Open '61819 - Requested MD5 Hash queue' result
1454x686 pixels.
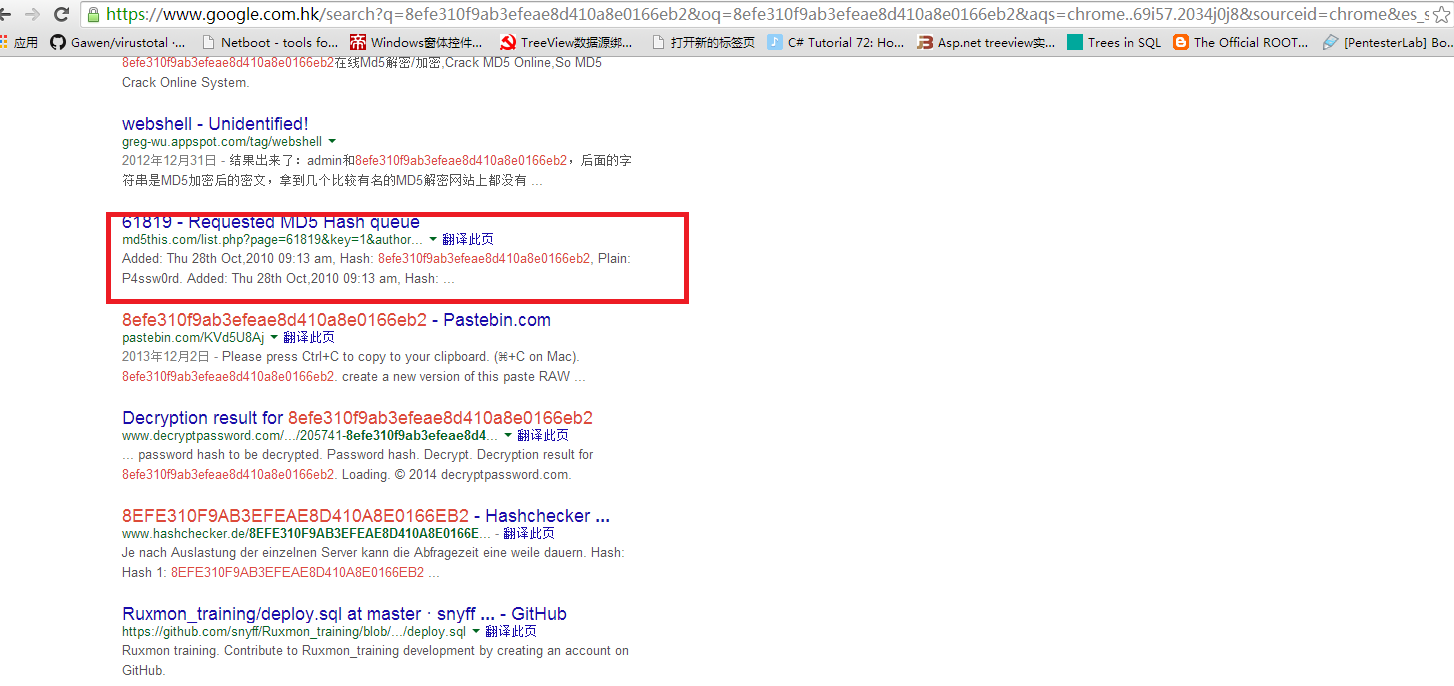click(271, 222)
